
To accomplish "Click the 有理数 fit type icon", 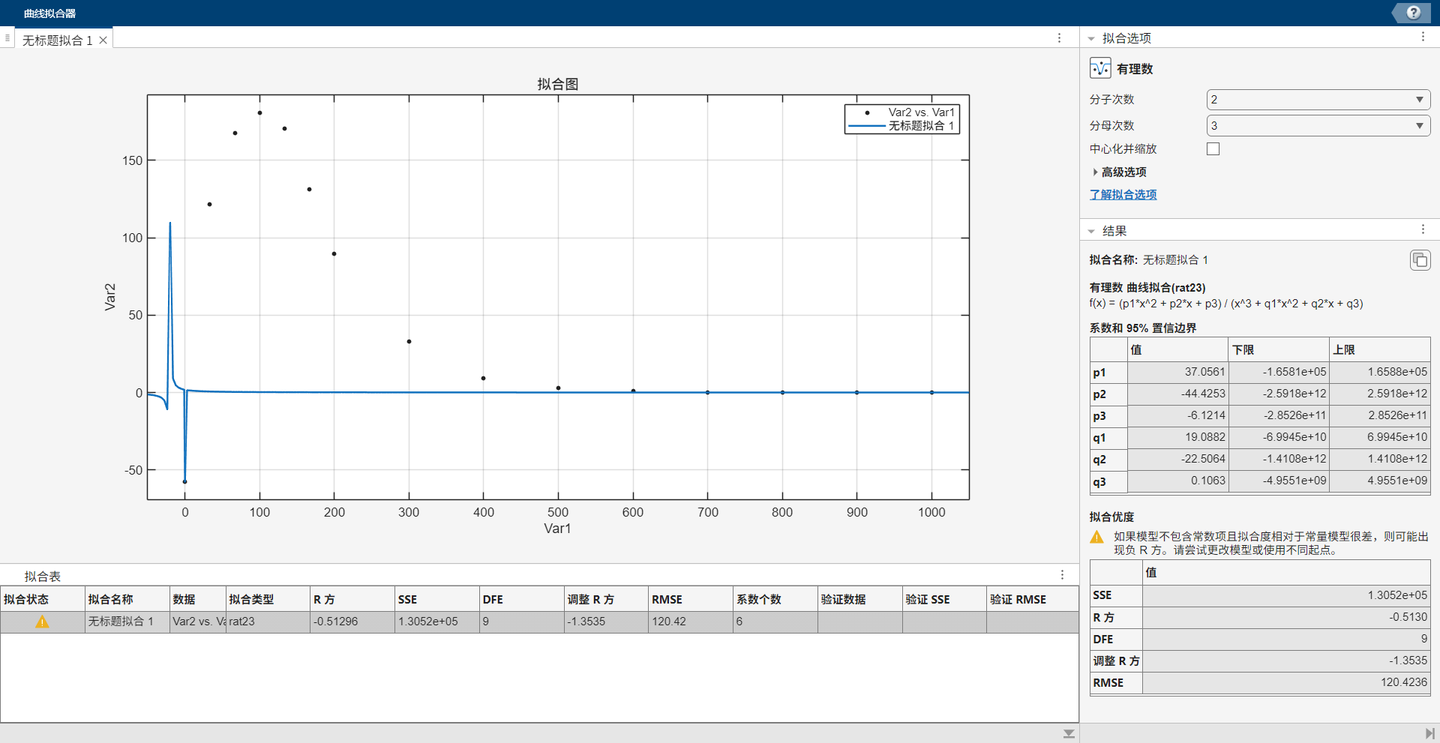I will point(1100,69).
